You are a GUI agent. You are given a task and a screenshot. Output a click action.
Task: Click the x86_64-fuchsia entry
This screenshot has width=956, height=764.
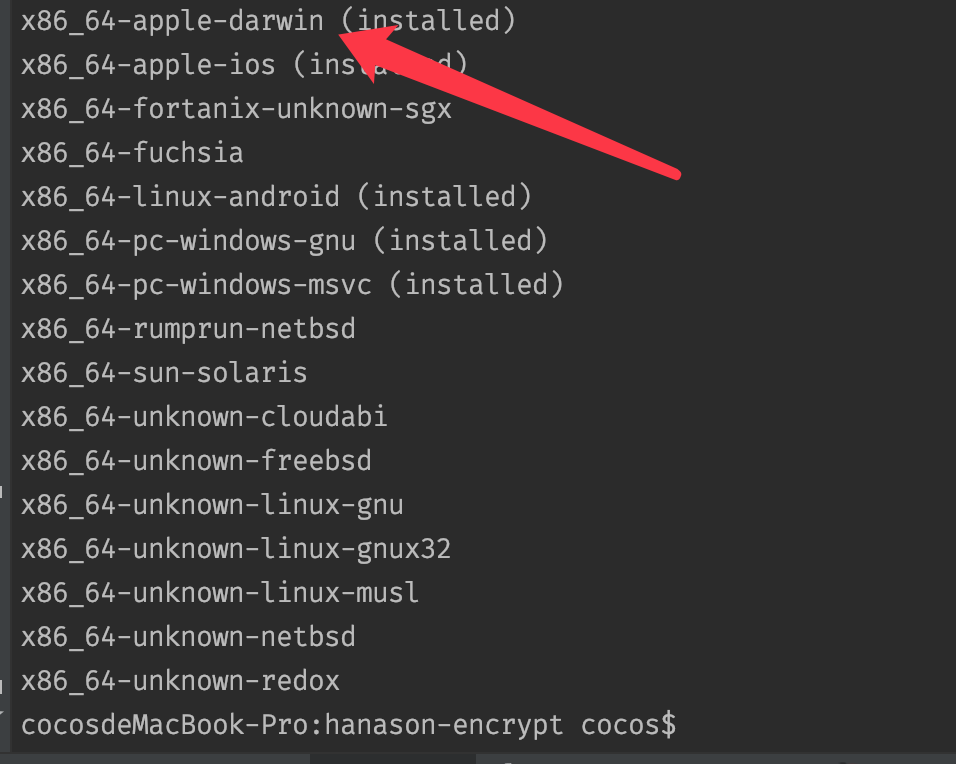(x=132, y=152)
